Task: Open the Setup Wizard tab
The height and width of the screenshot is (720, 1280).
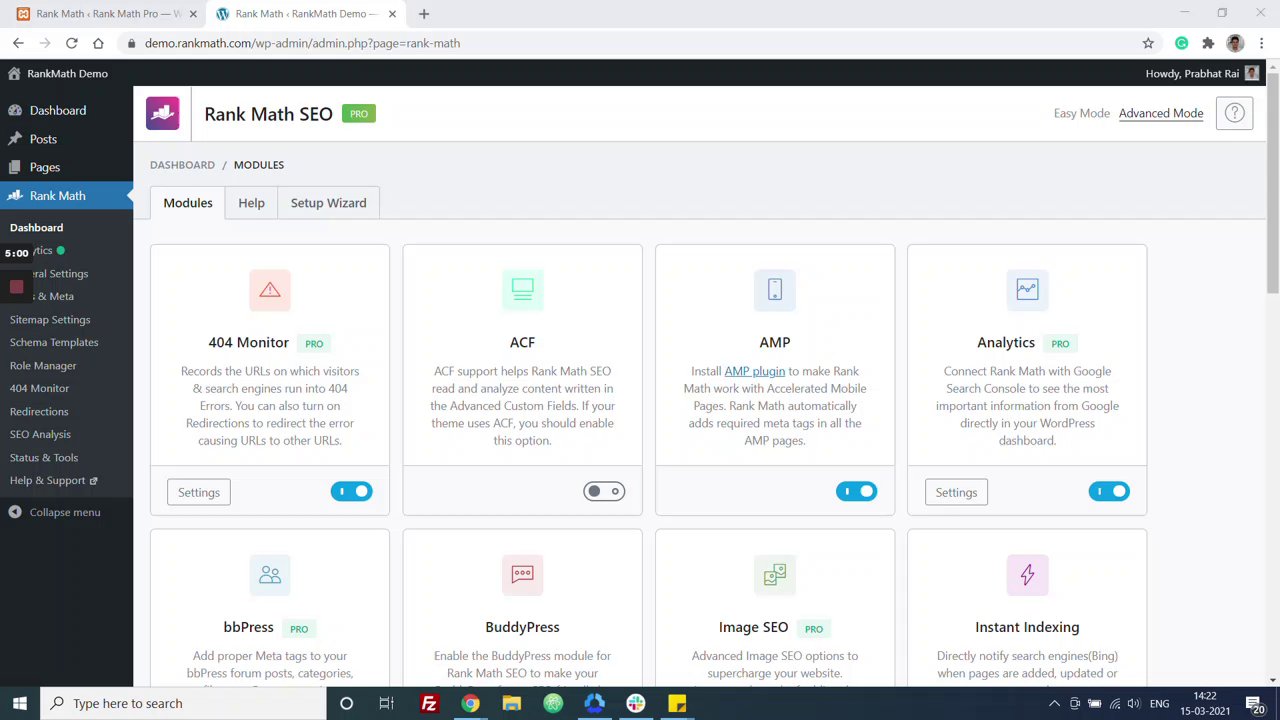Action: [x=328, y=203]
